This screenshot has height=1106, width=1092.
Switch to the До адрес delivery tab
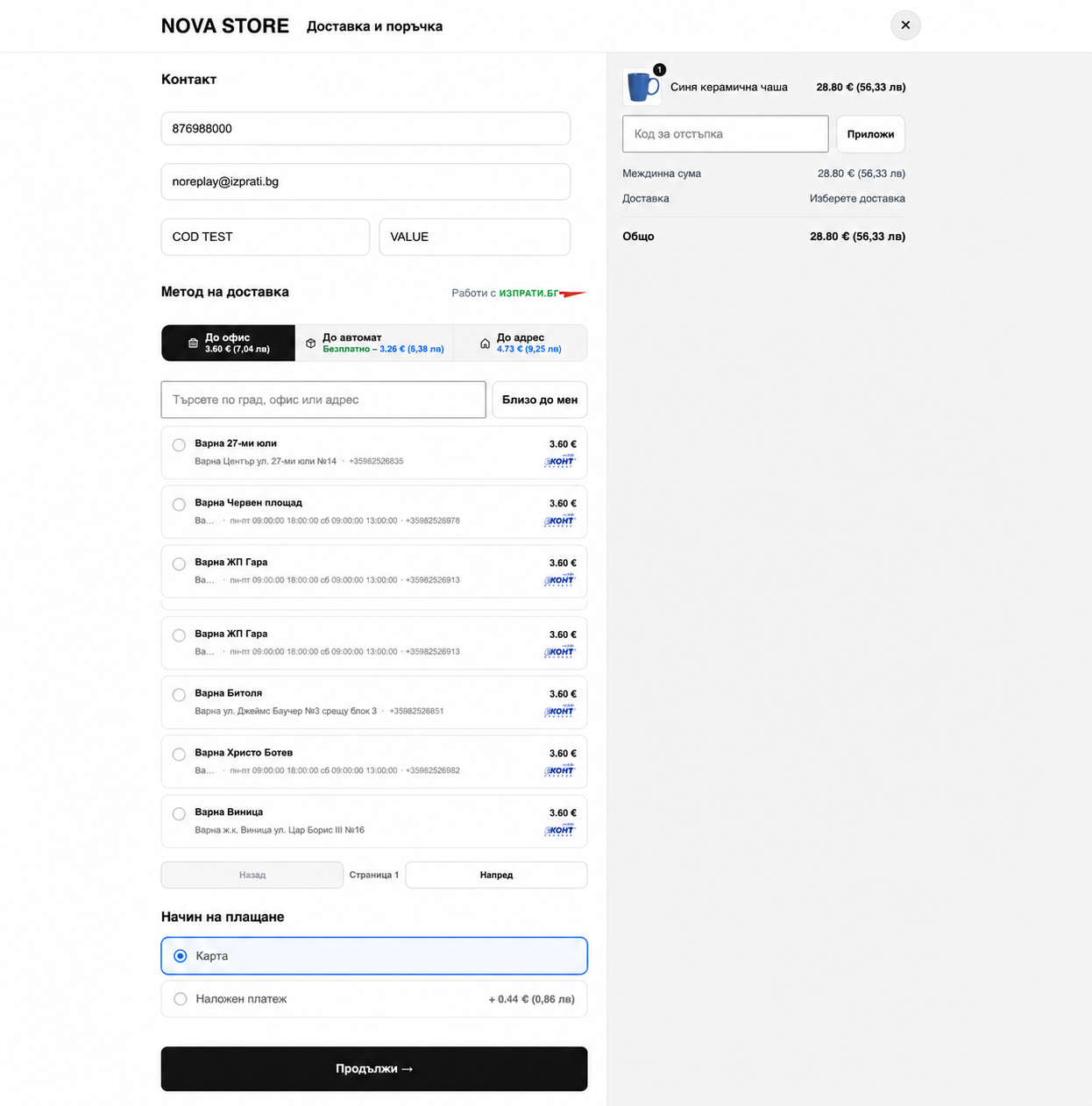point(521,343)
